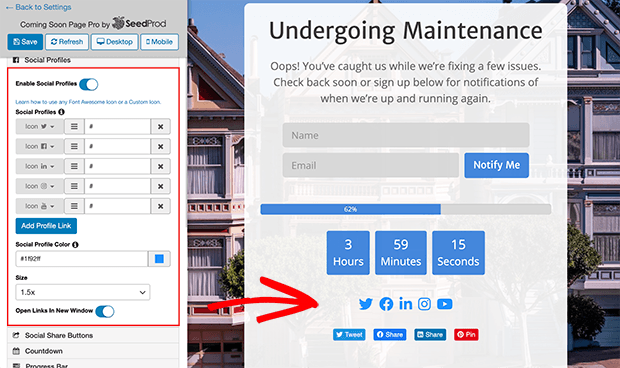Focus the LinkedIn profile URL field
The height and width of the screenshot is (368, 620).
click(x=117, y=166)
